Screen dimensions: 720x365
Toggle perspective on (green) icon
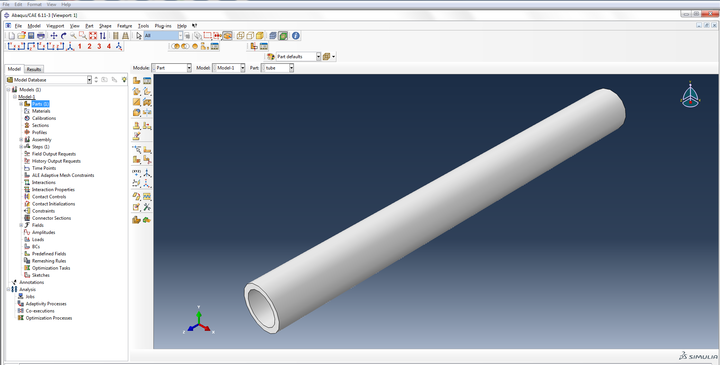[283, 36]
